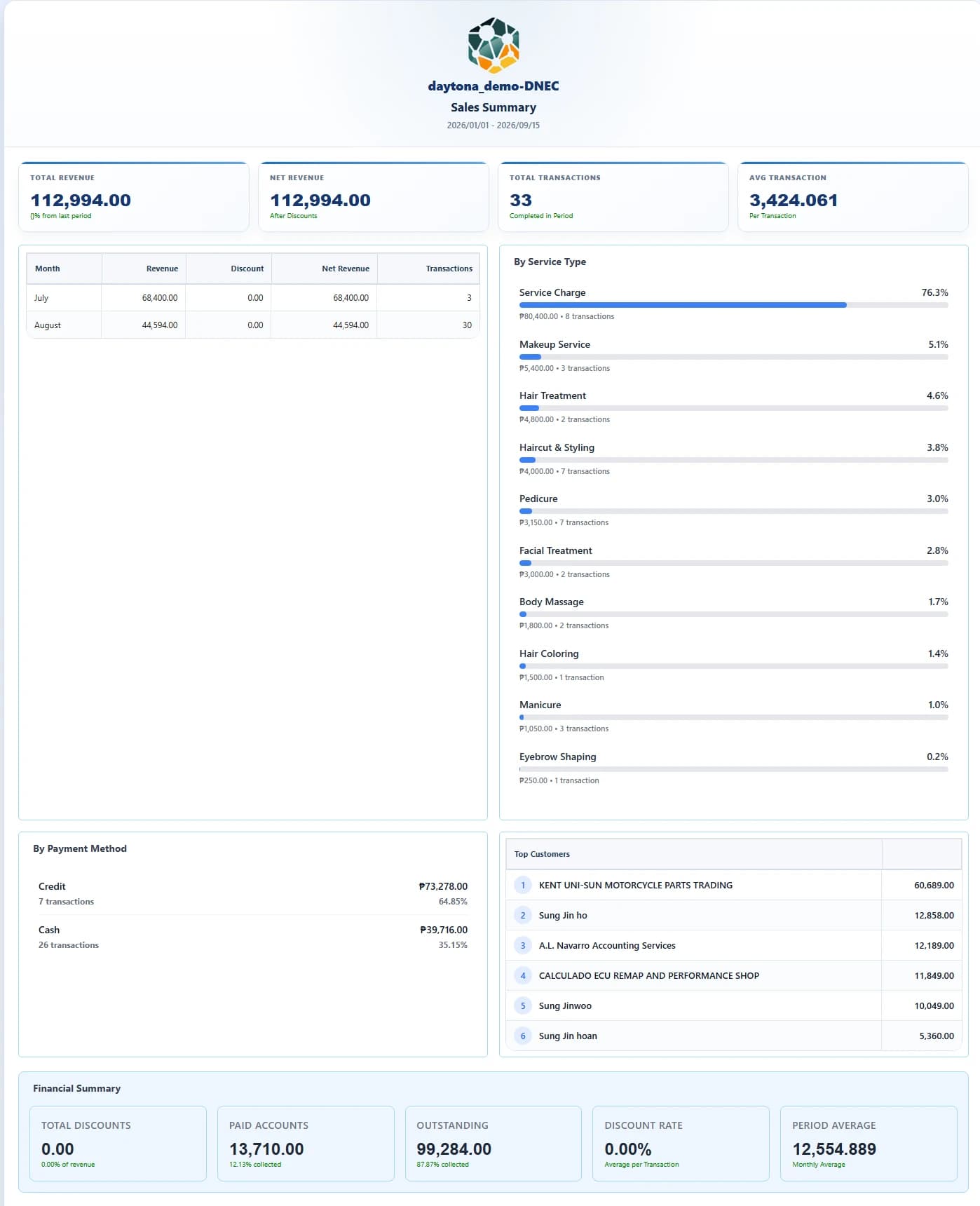Click the Hair Treatment progress bar
The image size is (980, 1206).
click(x=733, y=408)
